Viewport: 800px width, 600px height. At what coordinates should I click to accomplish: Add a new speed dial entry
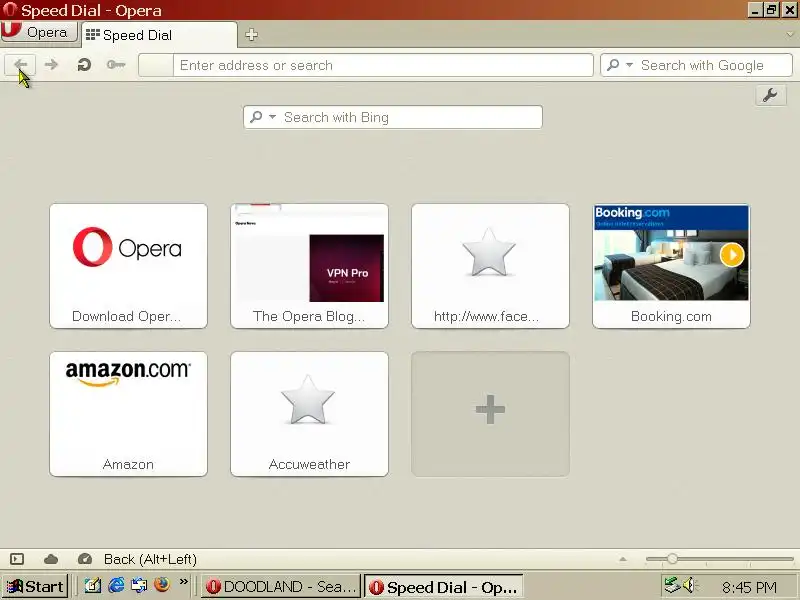(490, 414)
